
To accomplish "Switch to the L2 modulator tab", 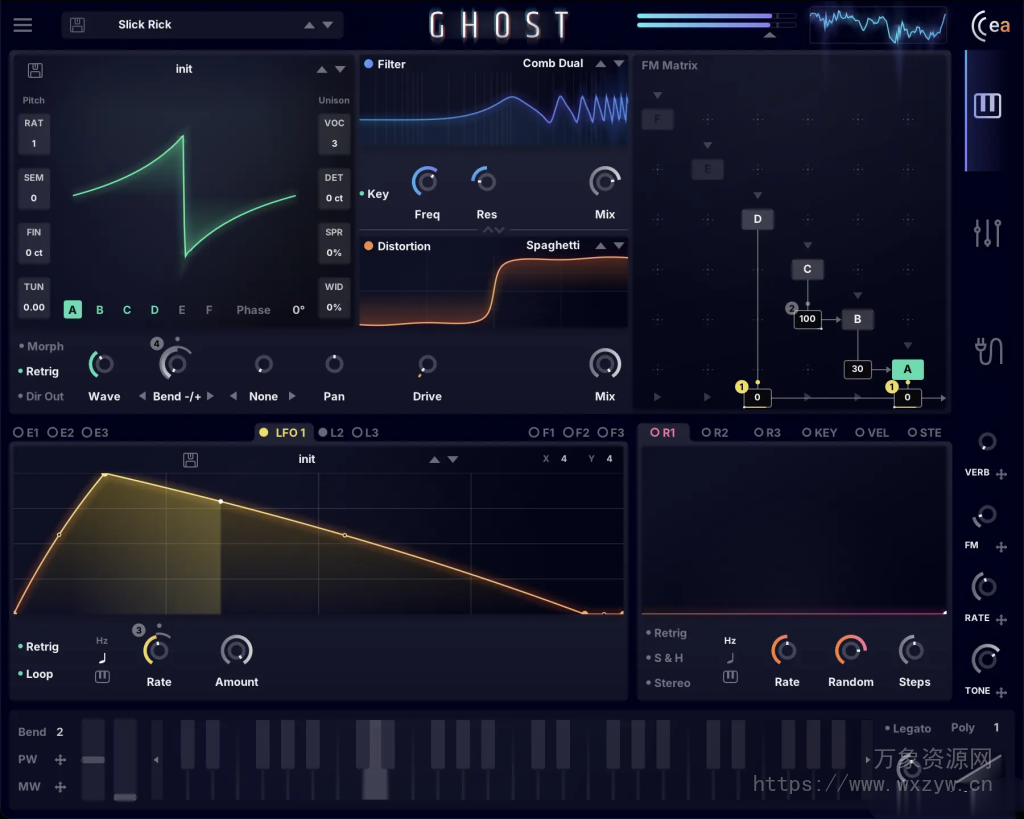I will coord(332,432).
